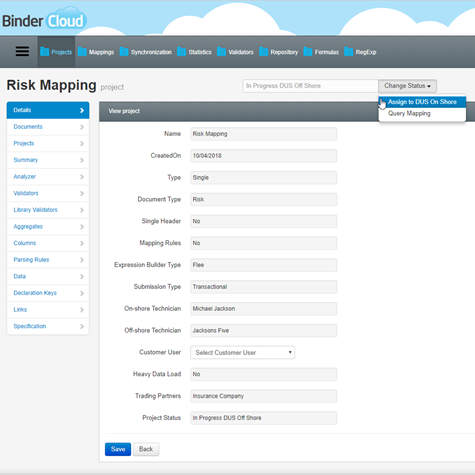Open the Projects navigation tab
The width and height of the screenshot is (475, 475).
tap(56, 52)
